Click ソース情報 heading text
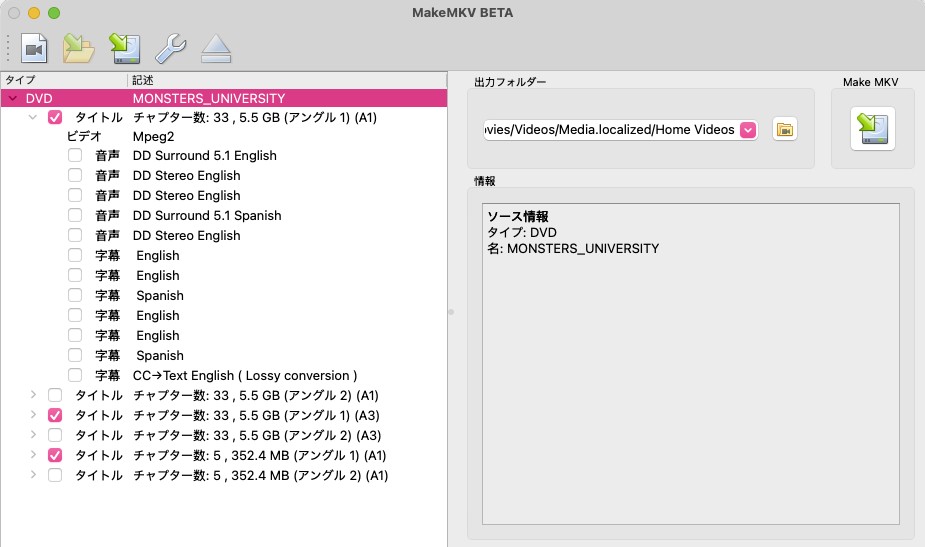Viewport: 925px width, 547px height. (x=517, y=217)
